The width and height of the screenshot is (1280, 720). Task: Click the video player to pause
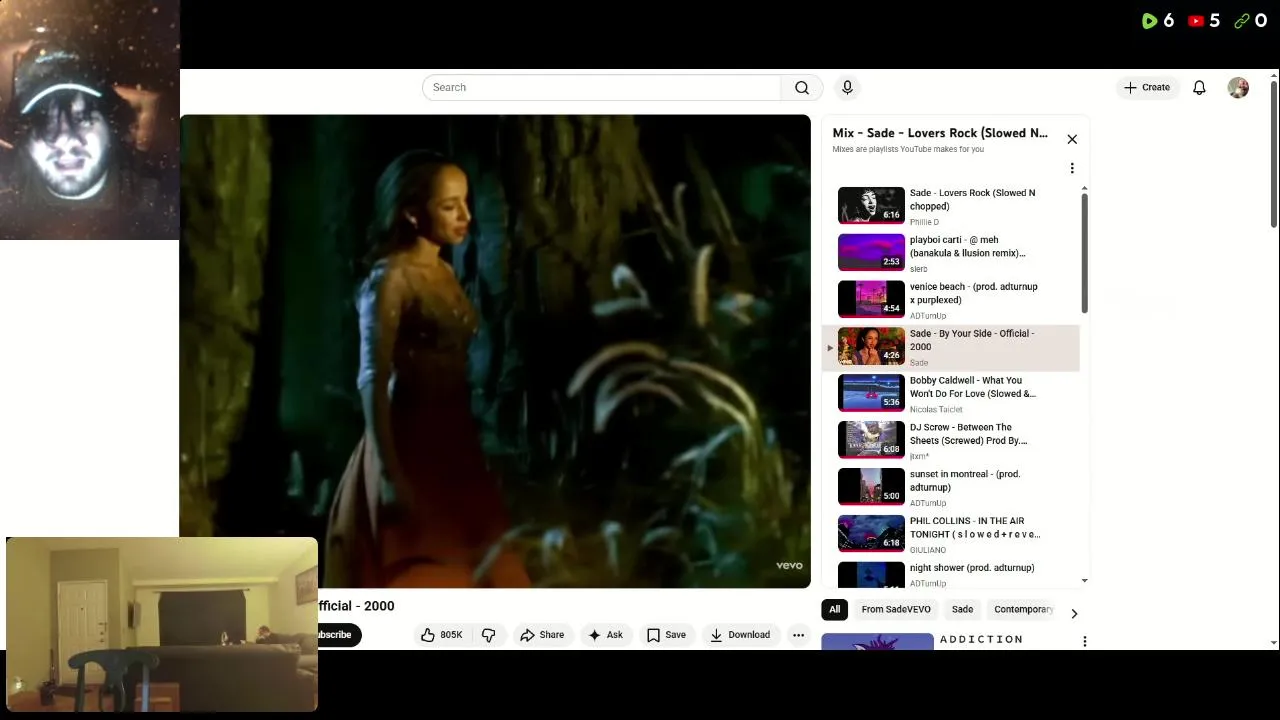point(496,351)
